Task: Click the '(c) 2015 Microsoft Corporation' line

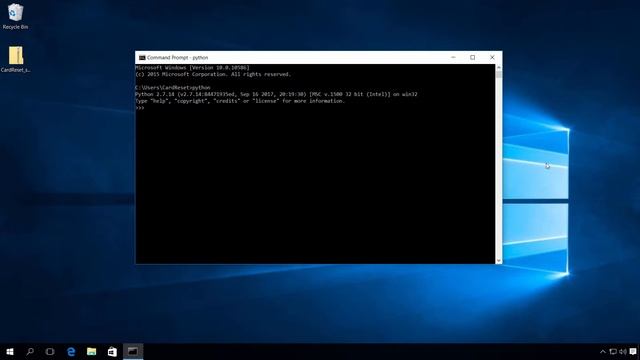Action: (x=213, y=74)
